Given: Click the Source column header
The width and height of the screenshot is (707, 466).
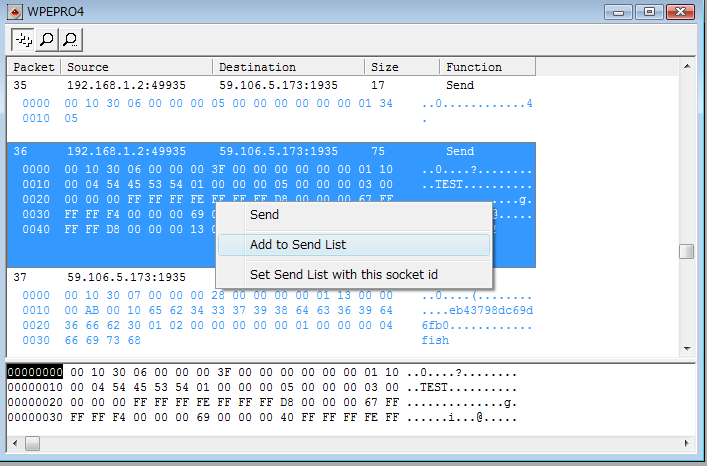Looking at the screenshot, I should 137,67.
